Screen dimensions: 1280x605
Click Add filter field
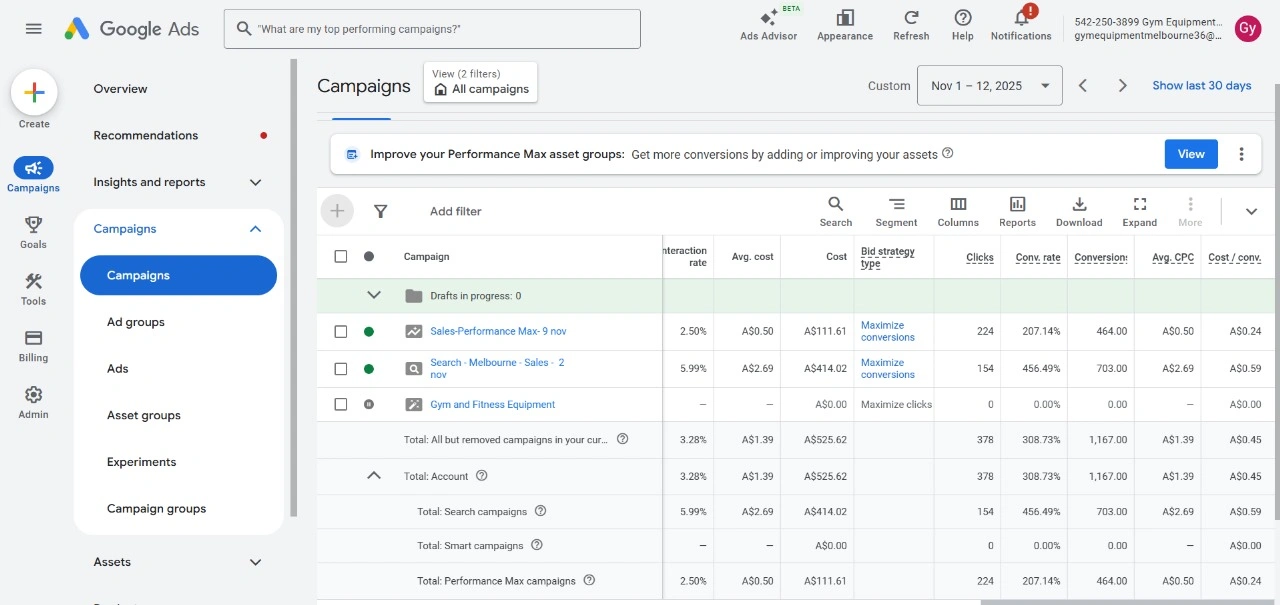(x=456, y=211)
